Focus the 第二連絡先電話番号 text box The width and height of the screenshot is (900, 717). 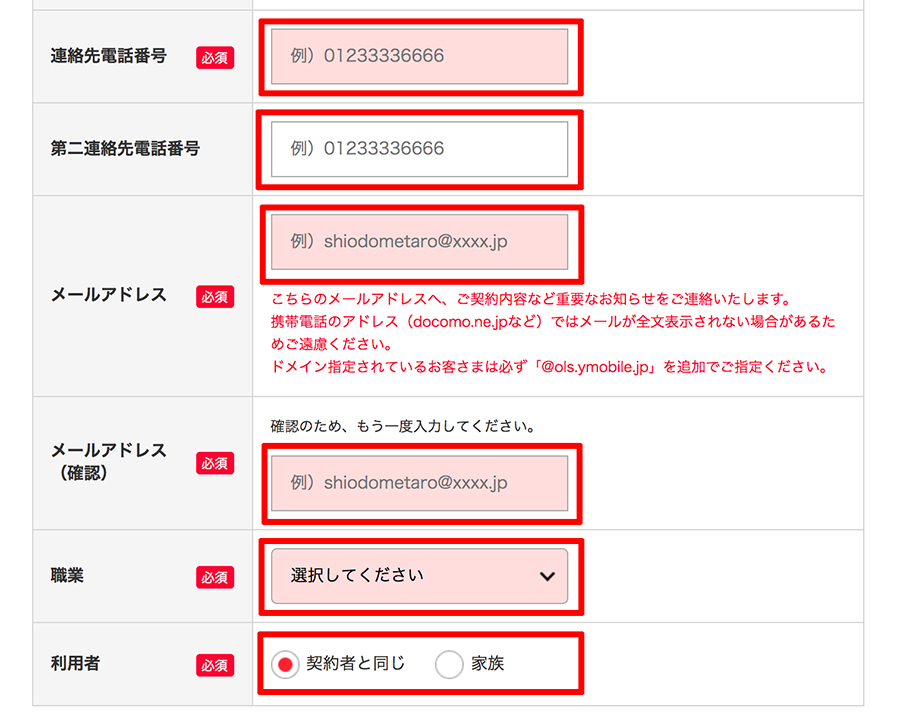(419, 149)
